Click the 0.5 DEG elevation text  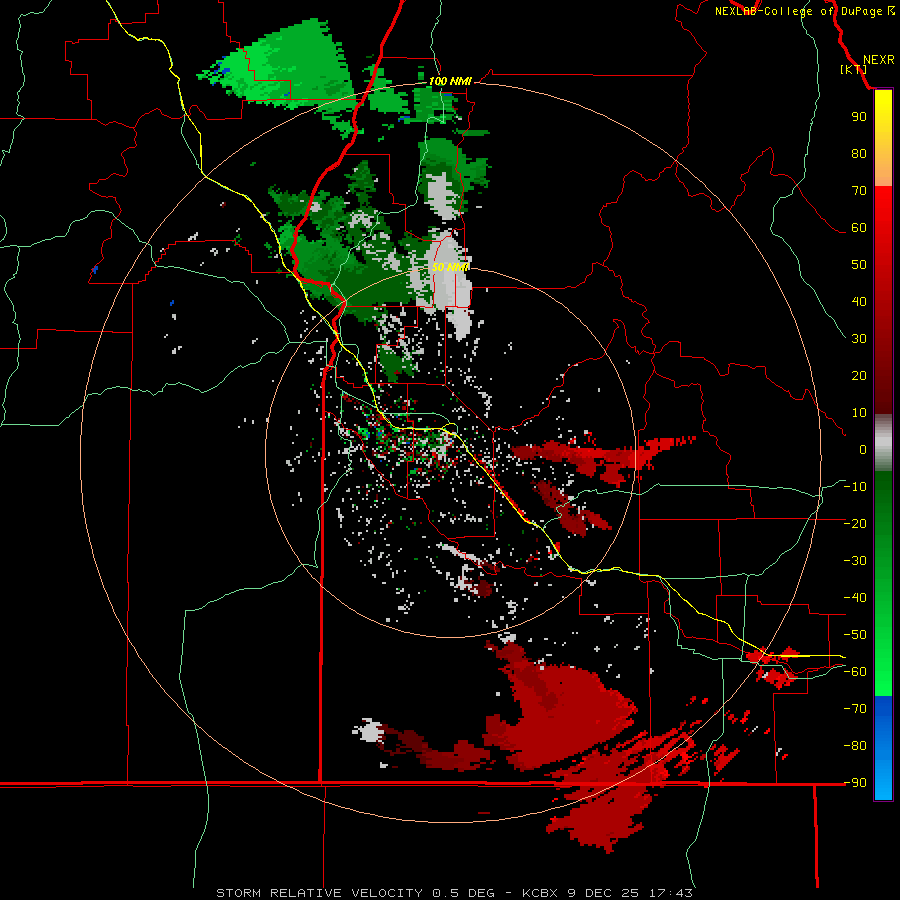[471, 893]
